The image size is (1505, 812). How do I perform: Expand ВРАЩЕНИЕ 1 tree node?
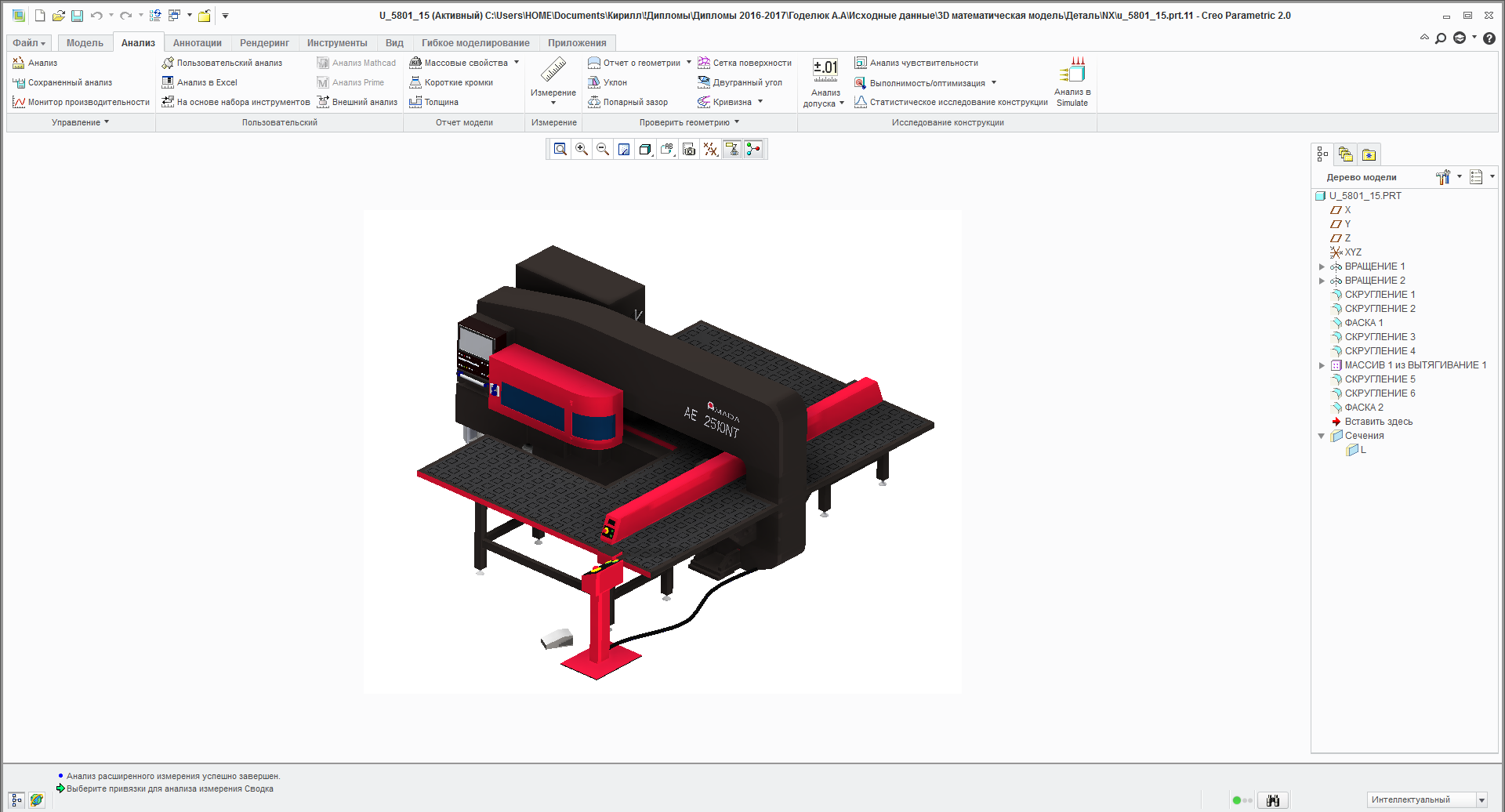pyautogui.click(x=1322, y=266)
